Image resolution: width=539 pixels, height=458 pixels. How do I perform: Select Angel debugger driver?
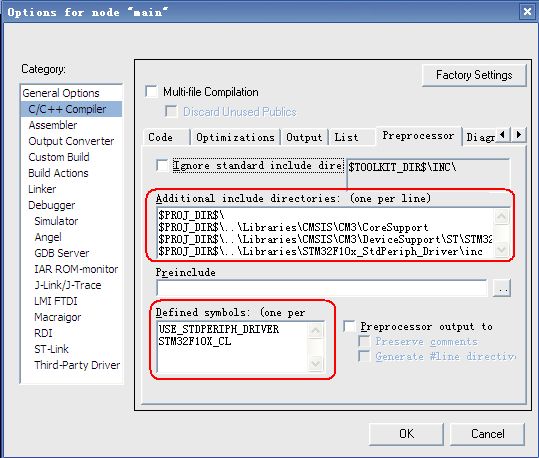[x=48, y=237]
